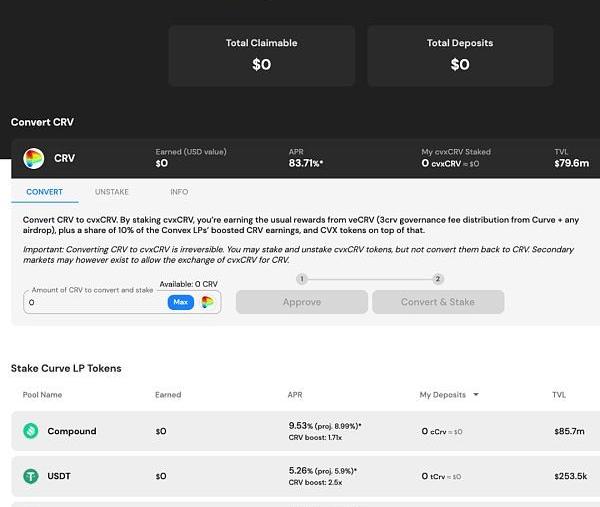Viewport: 600px width, 507px height.
Task: Focus the CRV amount input field
Action: click(x=95, y=302)
